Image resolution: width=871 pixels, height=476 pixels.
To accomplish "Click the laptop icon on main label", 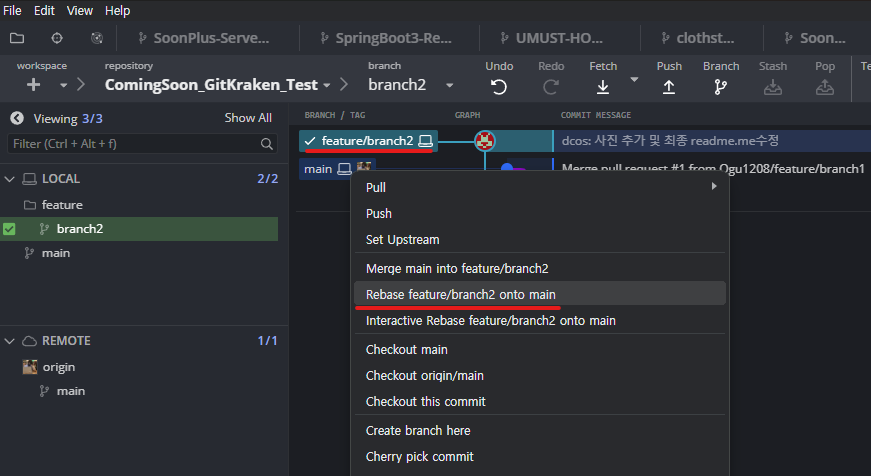I will 344,169.
